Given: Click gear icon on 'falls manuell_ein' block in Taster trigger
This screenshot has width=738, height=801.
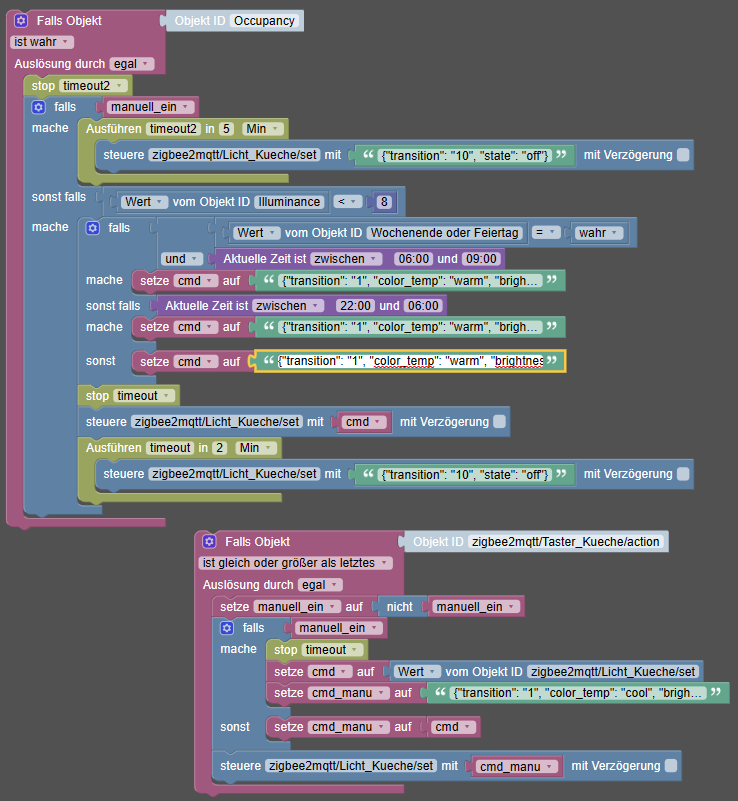Looking at the screenshot, I should [x=227, y=628].
